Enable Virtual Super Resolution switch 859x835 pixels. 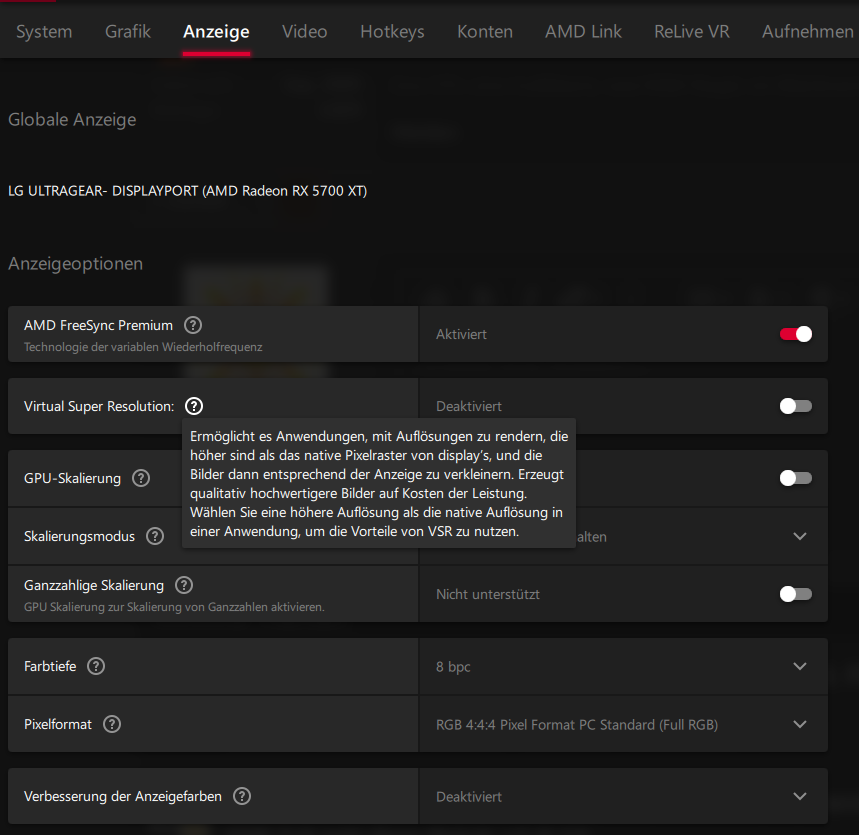[796, 406]
